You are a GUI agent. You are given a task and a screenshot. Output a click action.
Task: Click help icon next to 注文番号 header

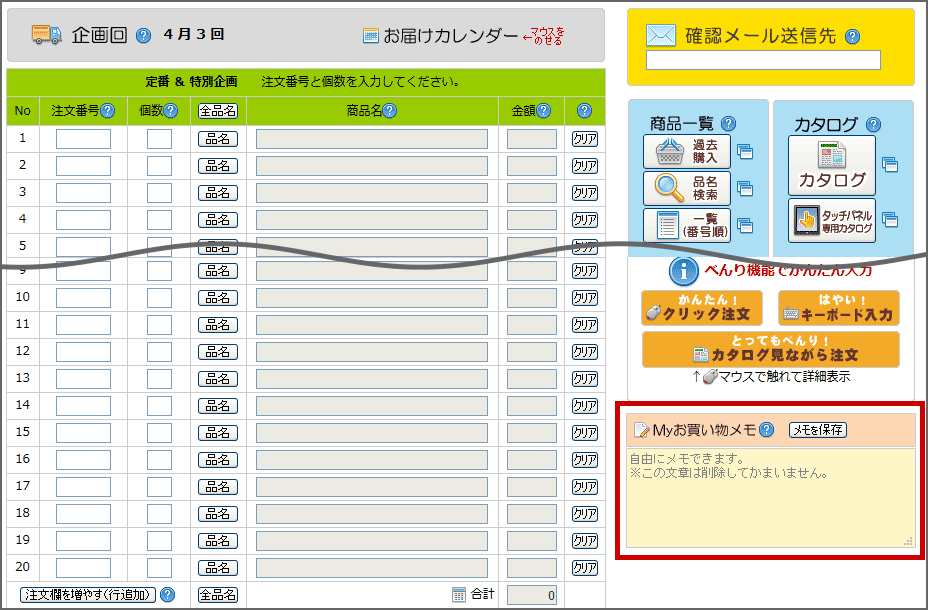108,111
